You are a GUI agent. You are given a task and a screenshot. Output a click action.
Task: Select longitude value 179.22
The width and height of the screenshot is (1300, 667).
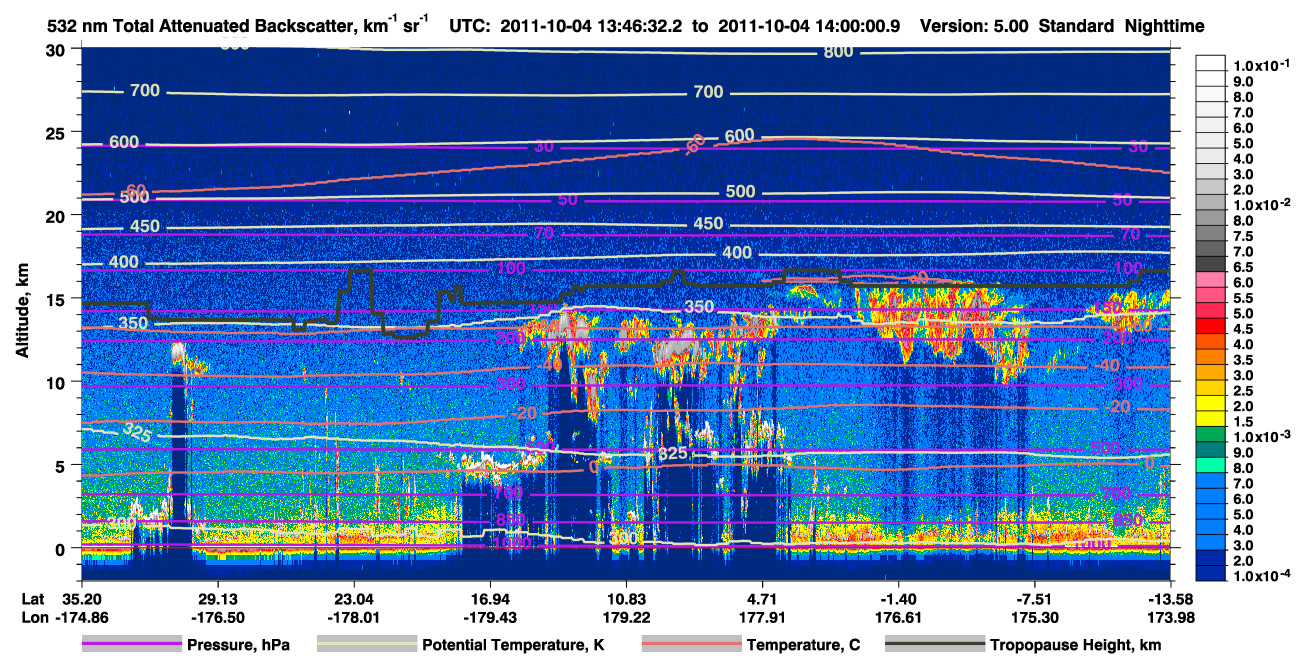coord(626,617)
